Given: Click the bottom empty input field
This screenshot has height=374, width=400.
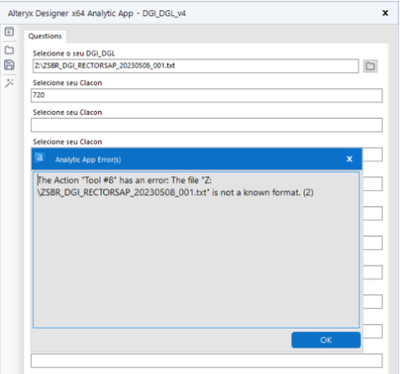Looking at the screenshot, I should pos(207,361).
